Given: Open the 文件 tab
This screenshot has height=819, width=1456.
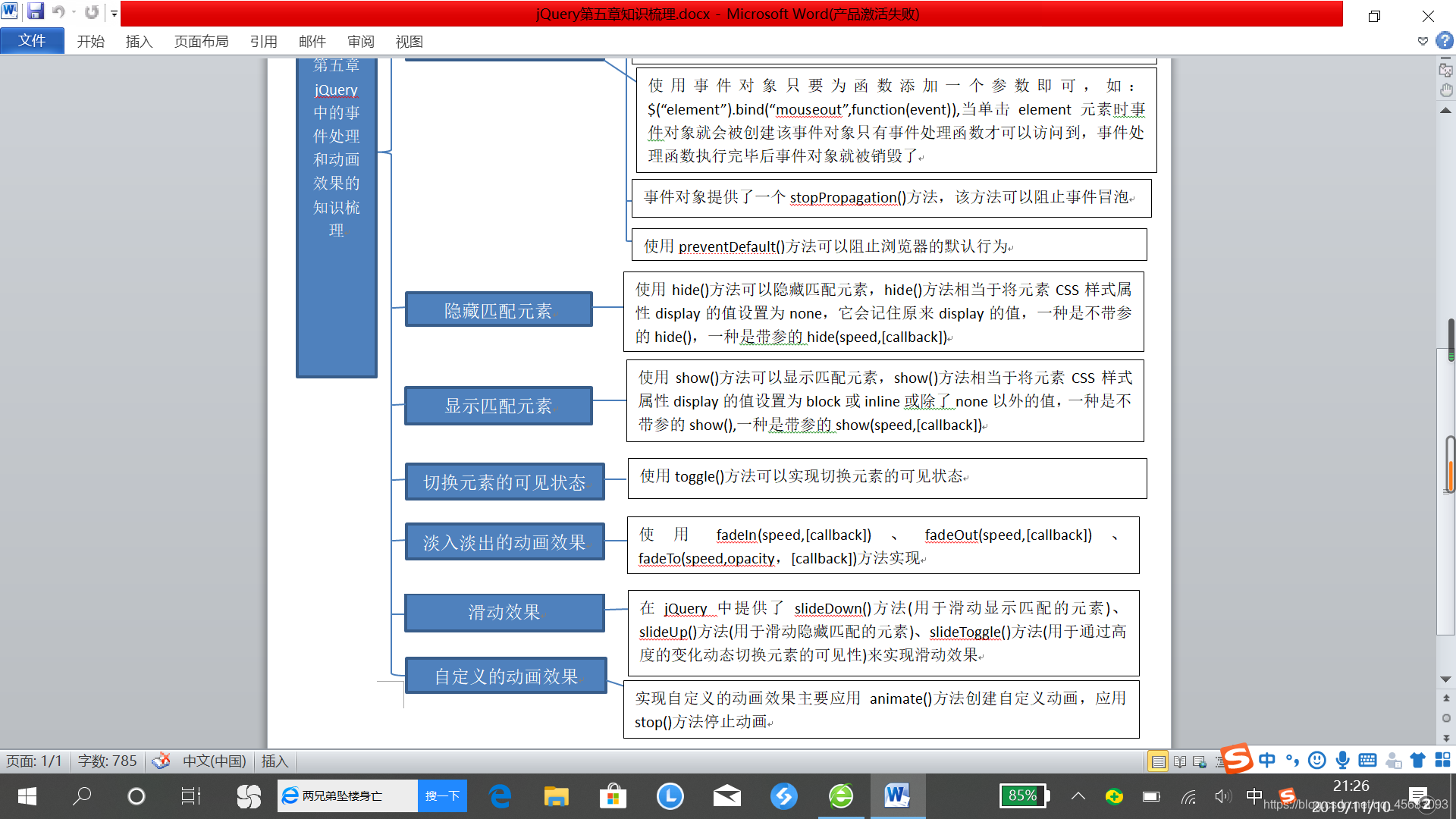Looking at the screenshot, I should coord(32,41).
